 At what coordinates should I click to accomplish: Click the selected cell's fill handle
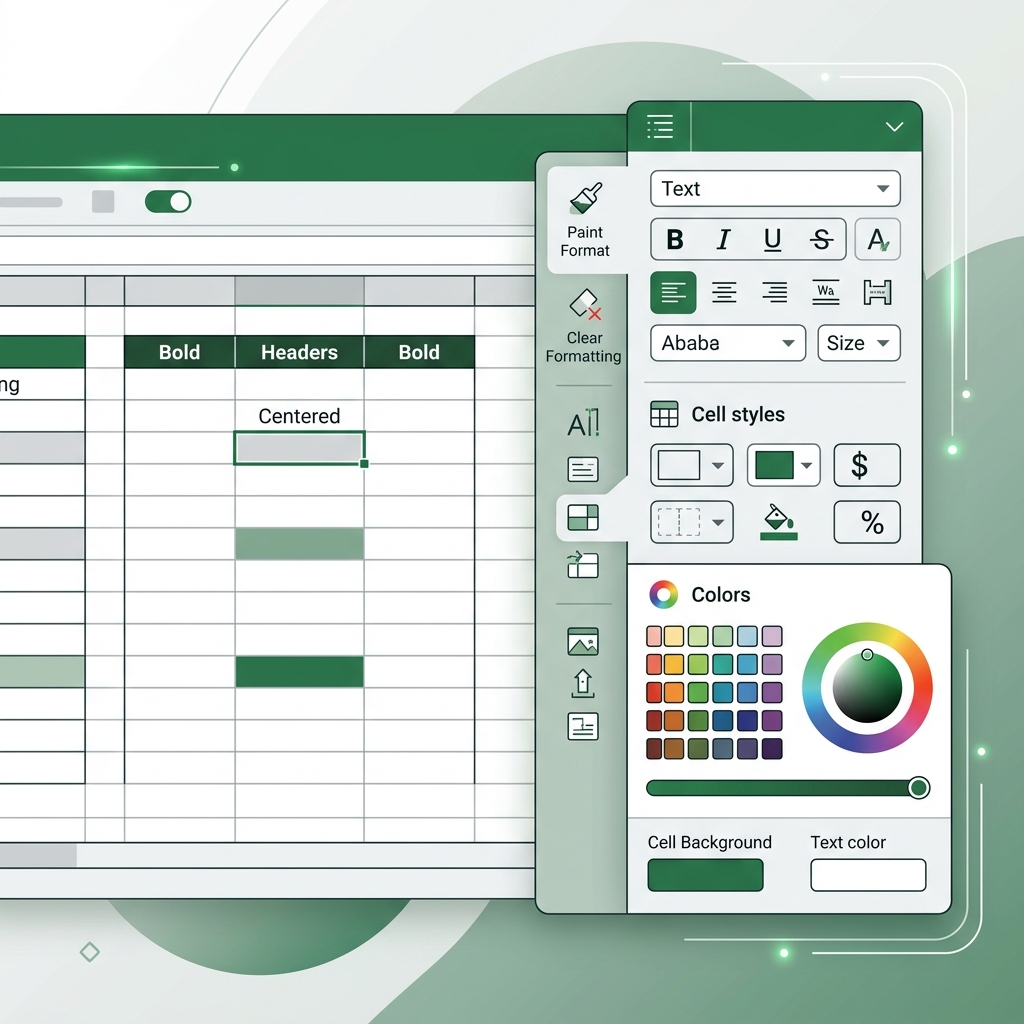pos(364,464)
